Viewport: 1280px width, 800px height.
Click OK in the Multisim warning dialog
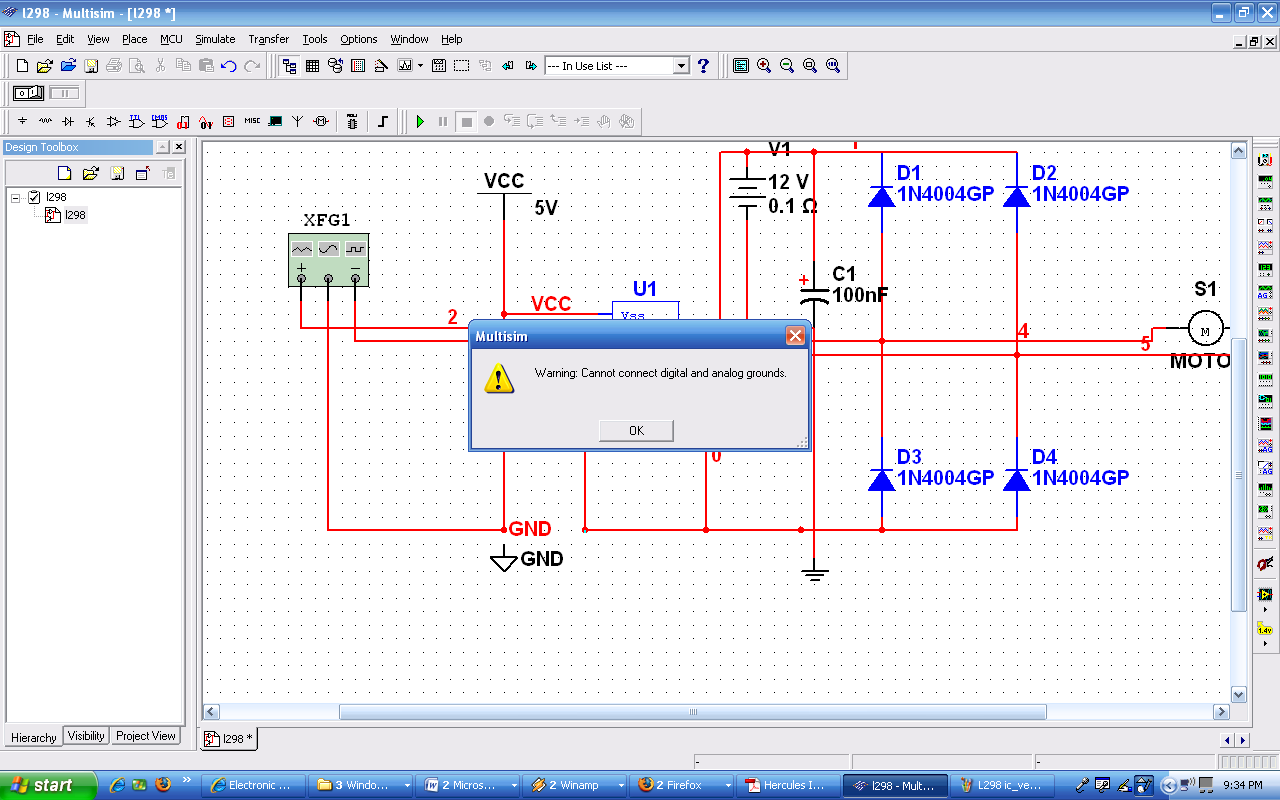pyautogui.click(x=636, y=430)
